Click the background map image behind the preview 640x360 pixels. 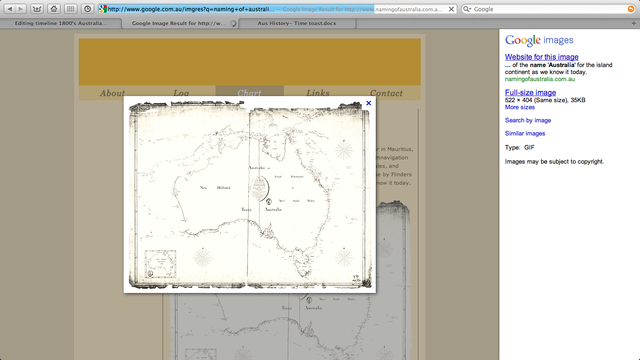[289, 327]
